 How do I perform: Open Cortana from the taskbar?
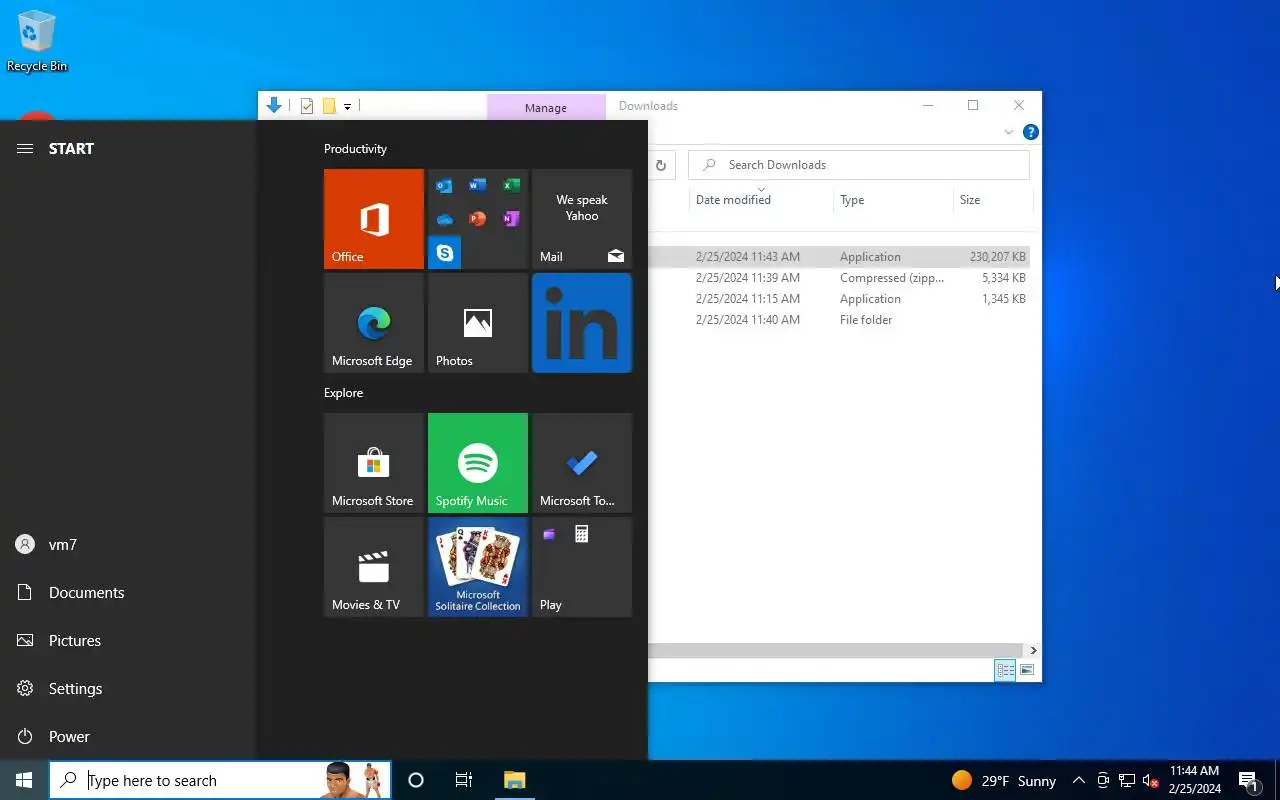(x=416, y=780)
